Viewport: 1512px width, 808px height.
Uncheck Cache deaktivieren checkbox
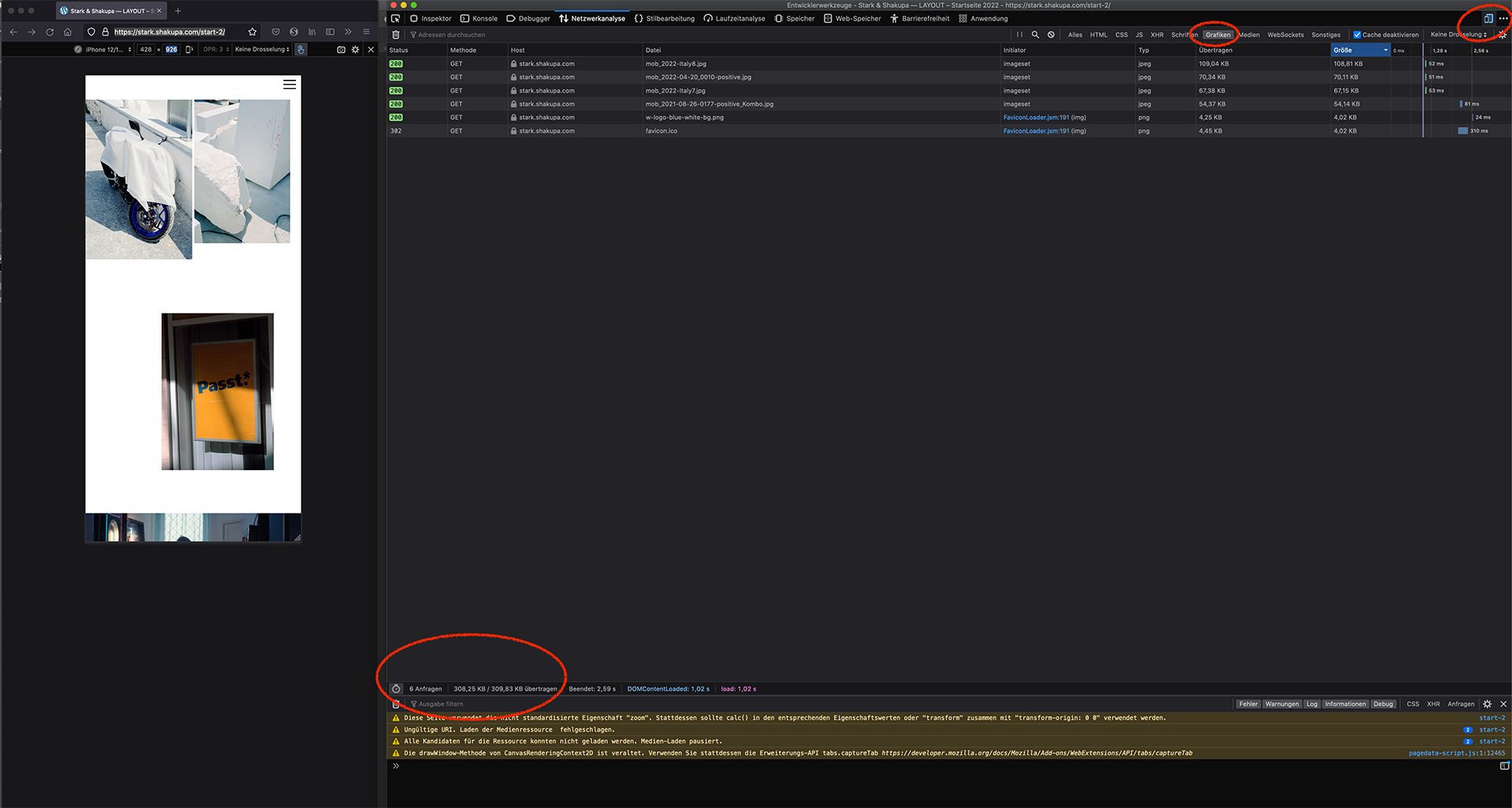pos(1357,35)
